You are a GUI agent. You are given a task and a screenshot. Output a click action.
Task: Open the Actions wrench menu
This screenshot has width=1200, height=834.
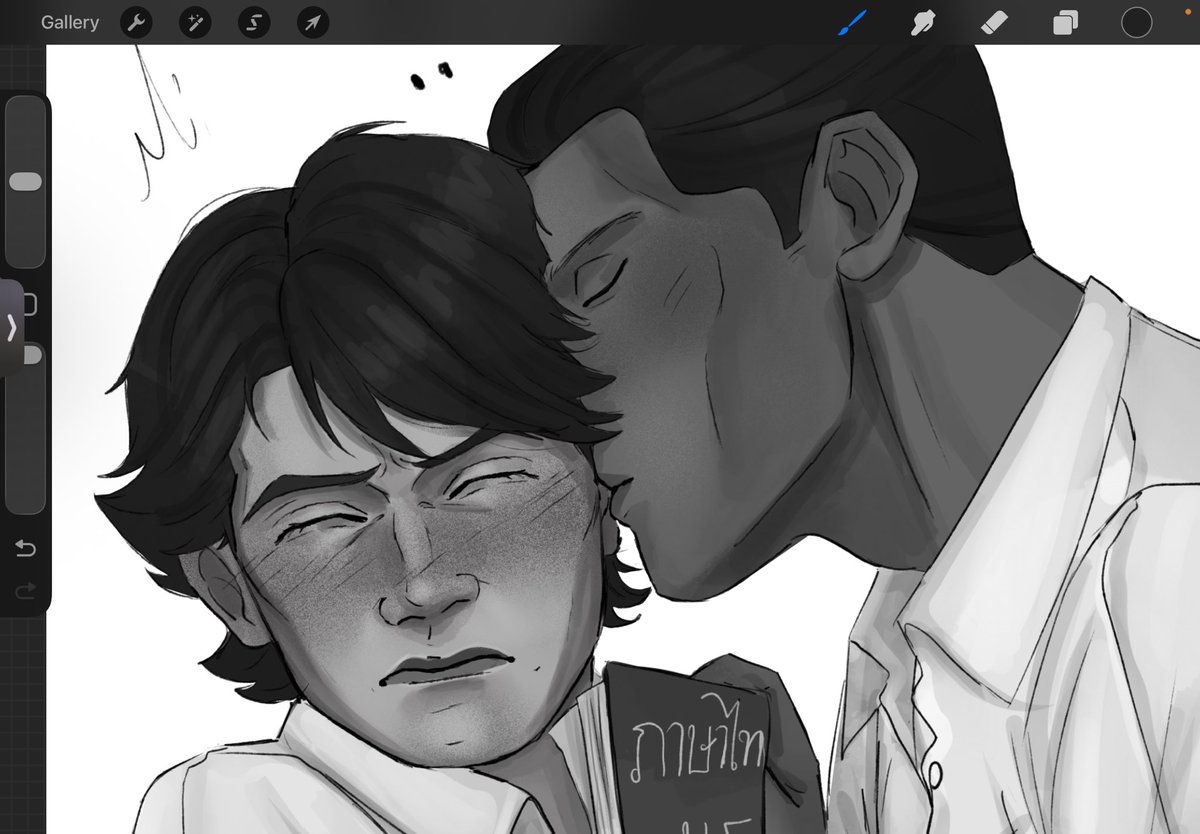[136, 22]
